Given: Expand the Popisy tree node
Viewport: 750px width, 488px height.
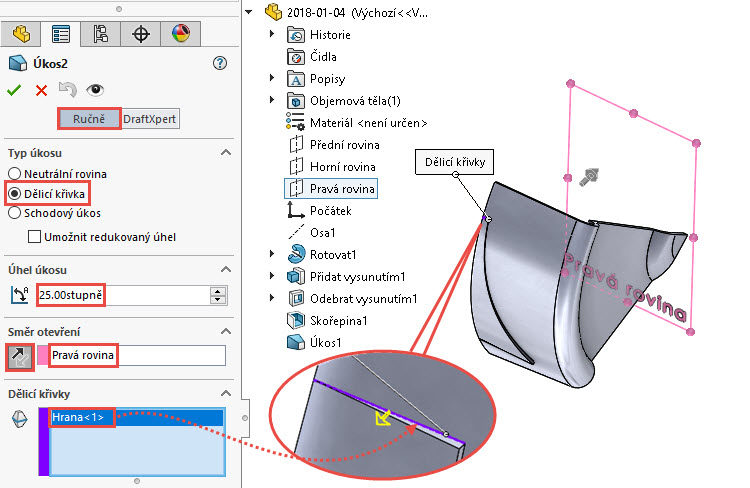Looking at the screenshot, I should [x=272, y=78].
